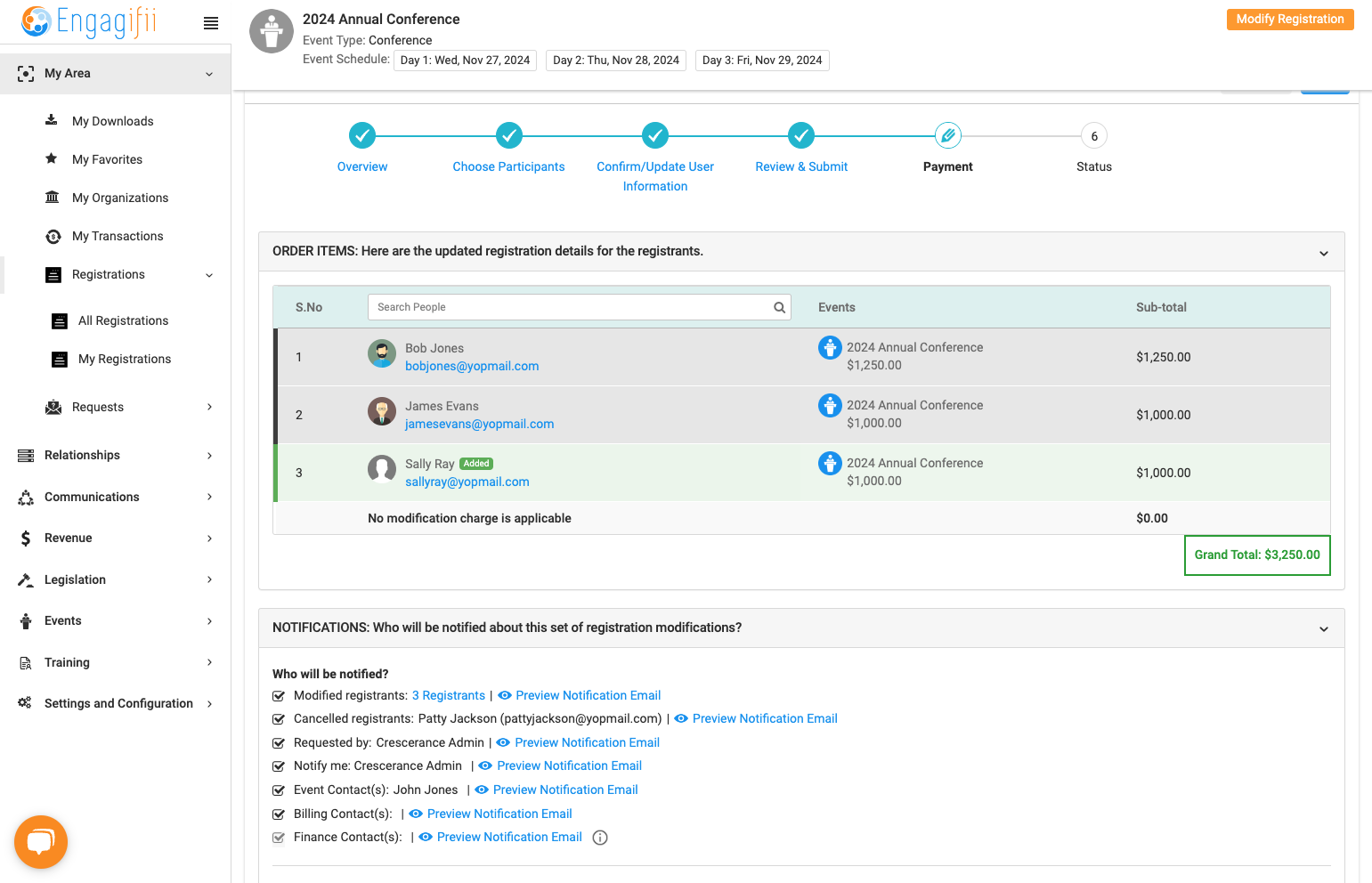1372x883 pixels.
Task: Click James Evans avatar
Action: (x=382, y=411)
